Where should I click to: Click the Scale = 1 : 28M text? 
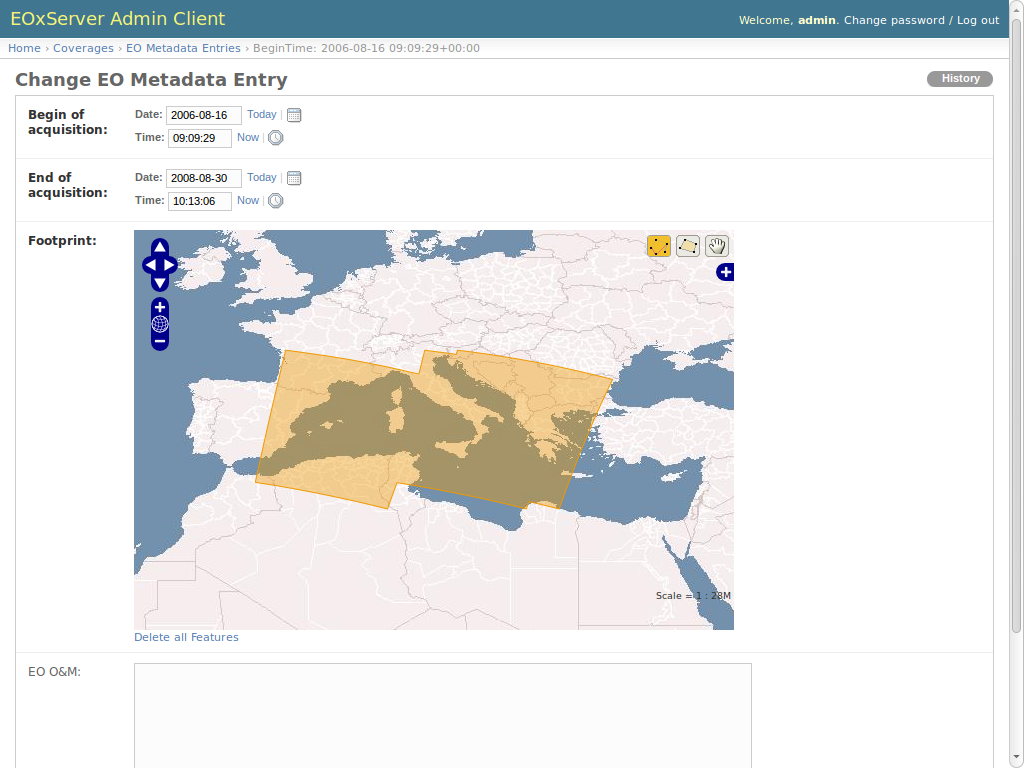pyautogui.click(x=693, y=596)
